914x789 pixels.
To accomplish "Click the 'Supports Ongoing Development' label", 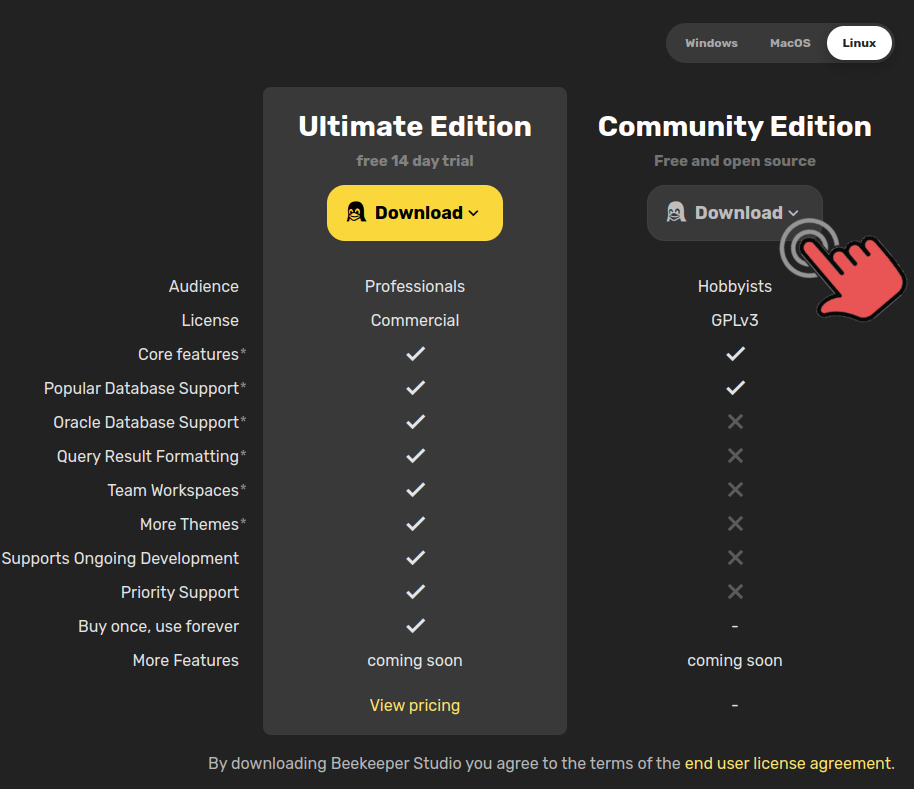I will point(120,558).
